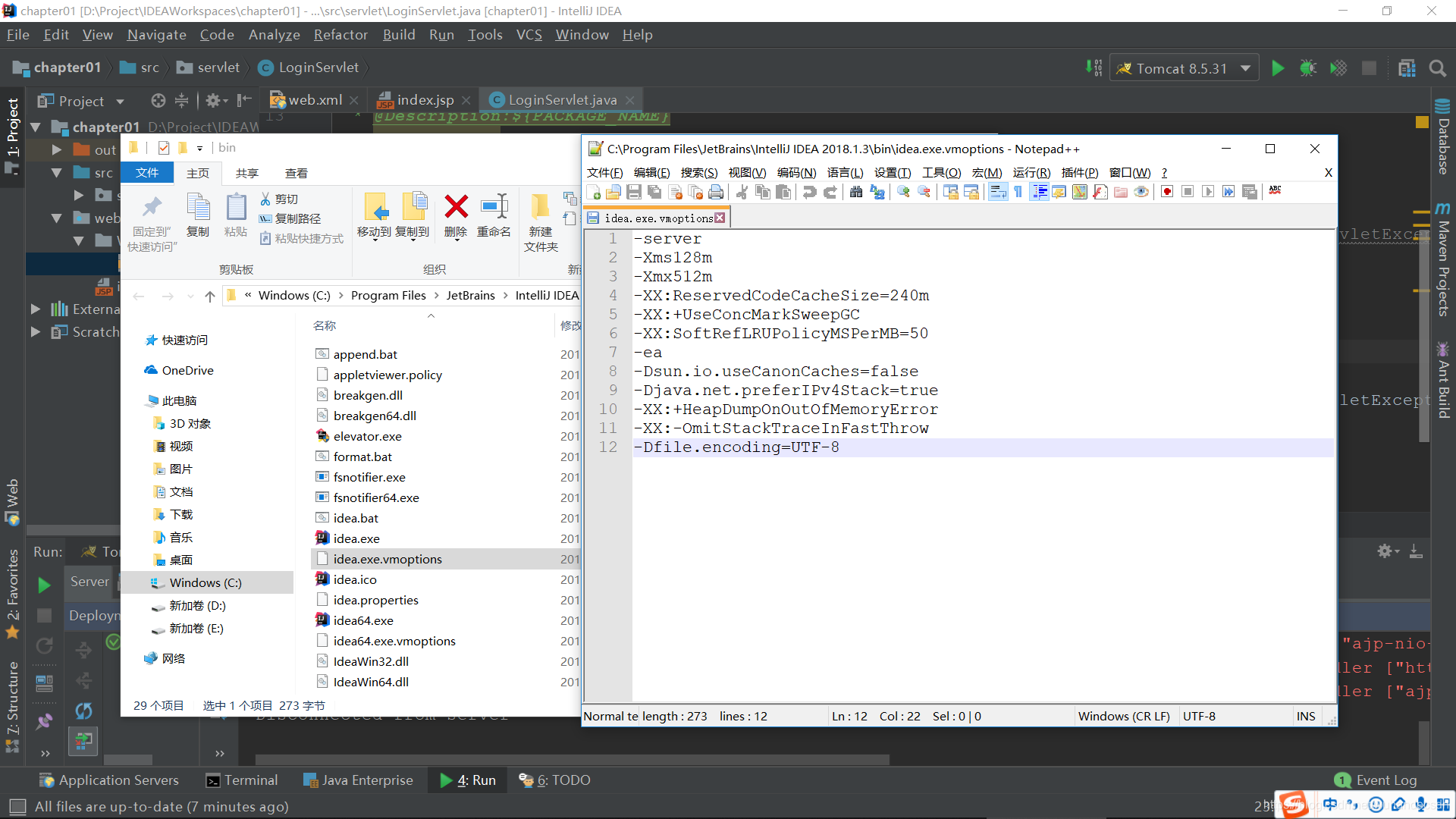Image resolution: width=1456 pixels, height=819 pixels.
Task: Start Debug using the bug icon
Action: (1308, 68)
